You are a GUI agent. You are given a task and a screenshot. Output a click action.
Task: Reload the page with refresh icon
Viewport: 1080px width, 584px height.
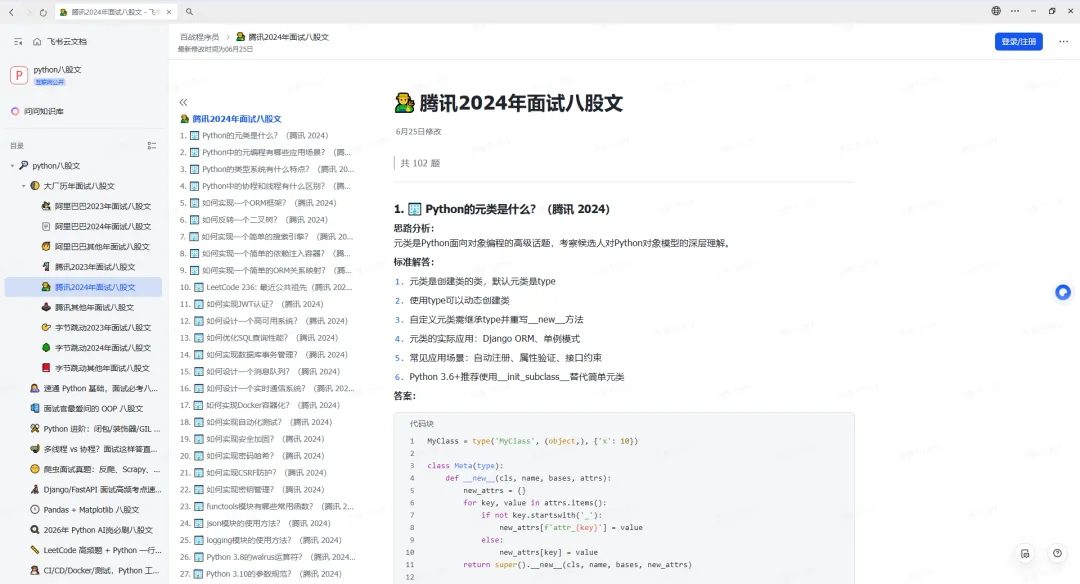(x=43, y=12)
